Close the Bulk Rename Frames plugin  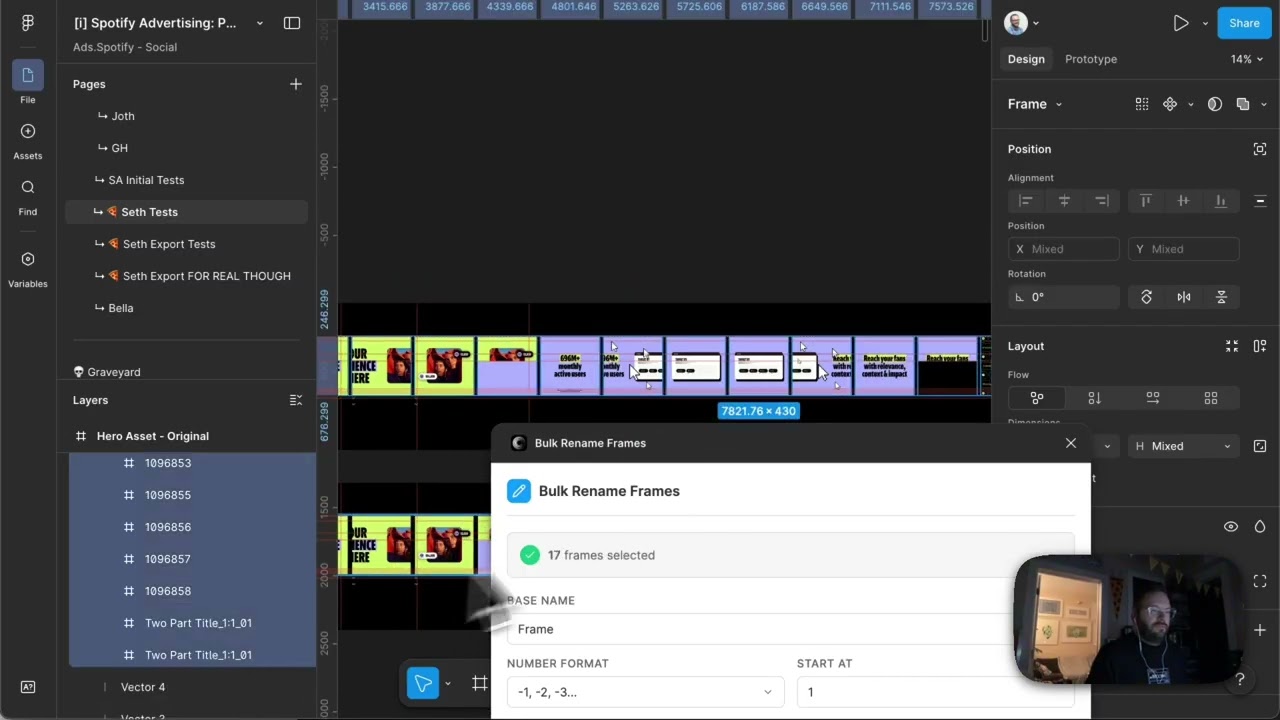[1071, 443]
